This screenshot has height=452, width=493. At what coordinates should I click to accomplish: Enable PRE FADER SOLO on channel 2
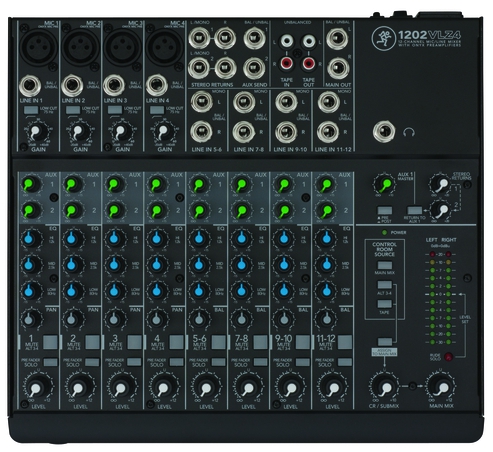(x=92, y=362)
